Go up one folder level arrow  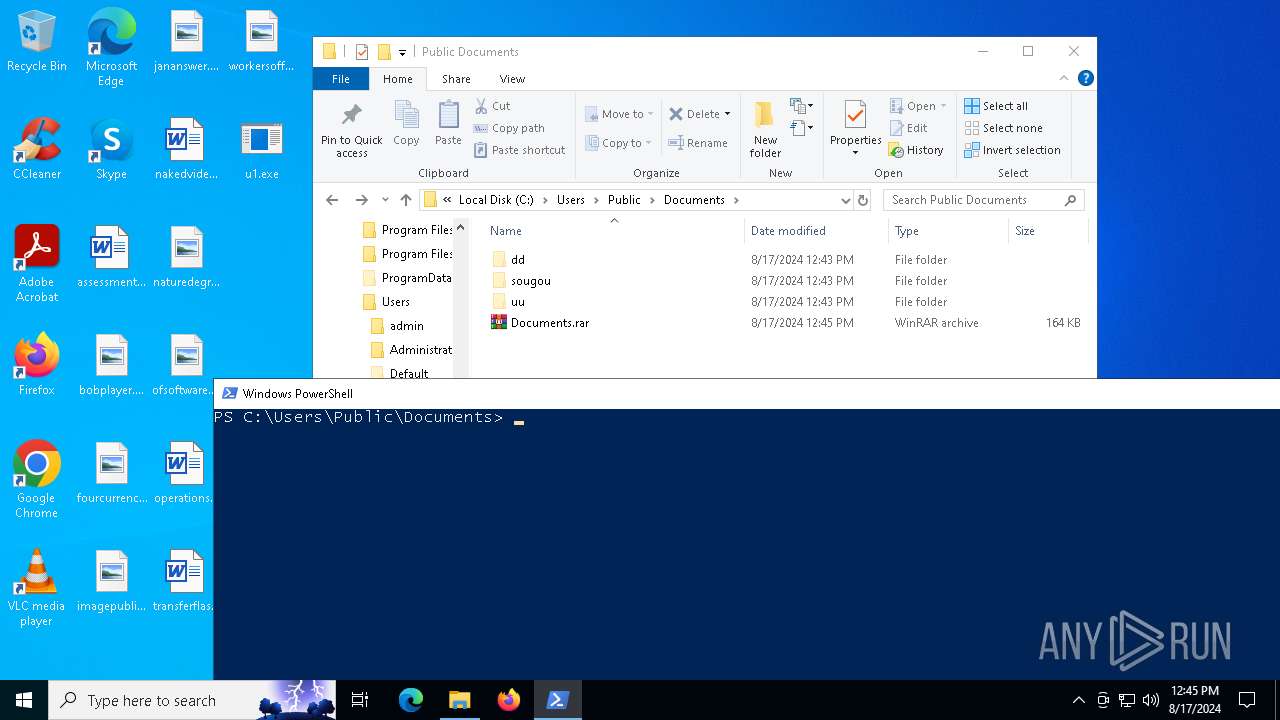[405, 200]
